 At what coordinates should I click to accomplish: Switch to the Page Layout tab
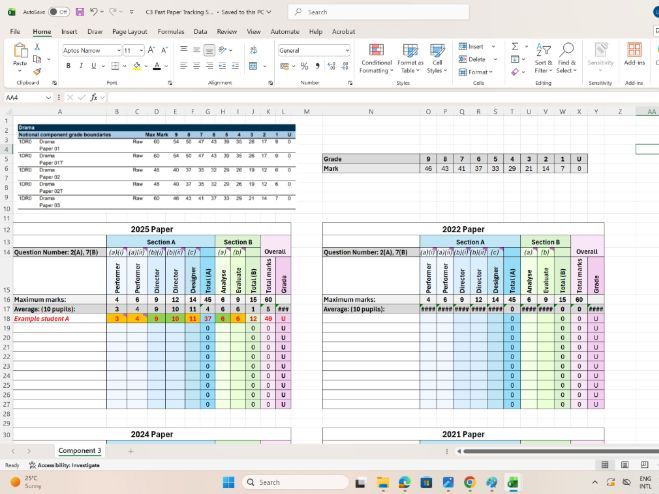pos(129,32)
